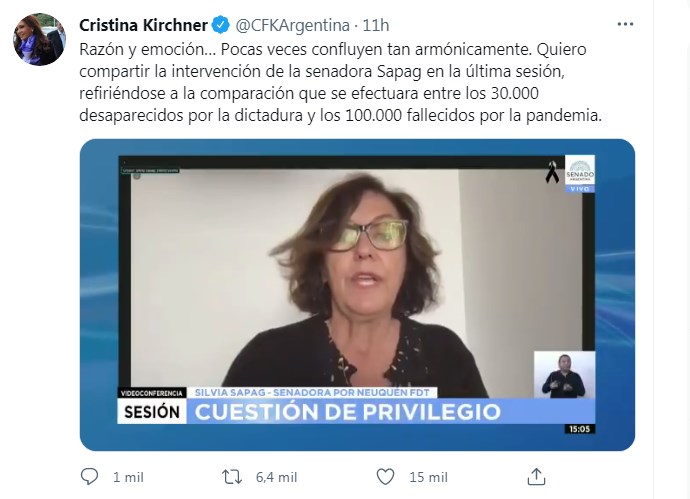This screenshot has width=690, height=499.
Task: Open the @CFKArgentina handle link
Action: (293, 25)
